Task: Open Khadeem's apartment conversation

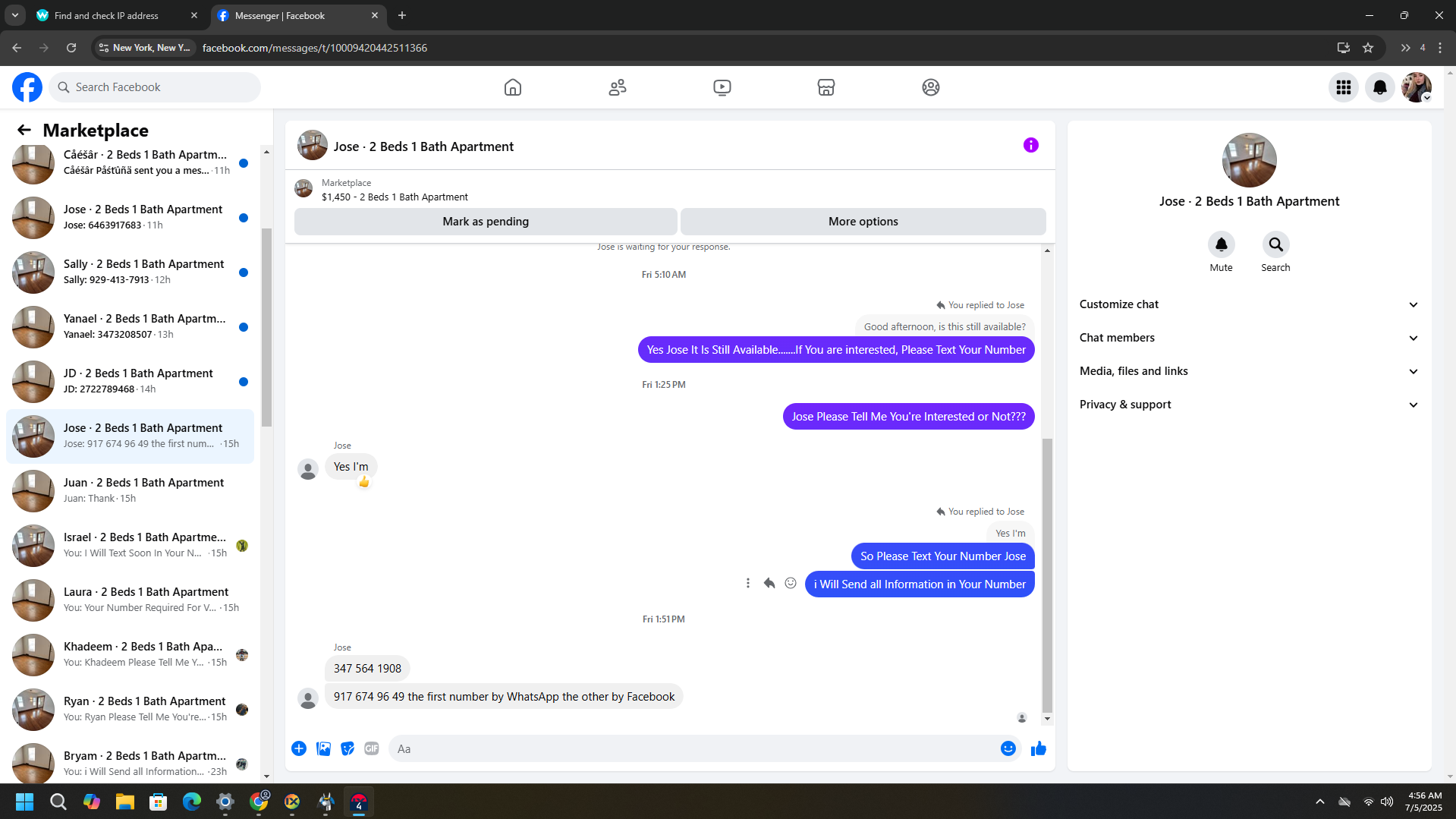Action: point(131,655)
